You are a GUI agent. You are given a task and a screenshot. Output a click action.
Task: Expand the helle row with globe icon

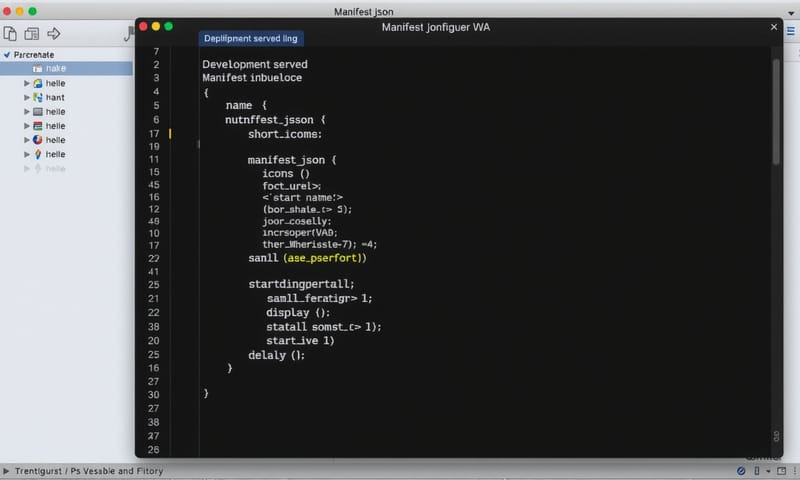(x=27, y=83)
